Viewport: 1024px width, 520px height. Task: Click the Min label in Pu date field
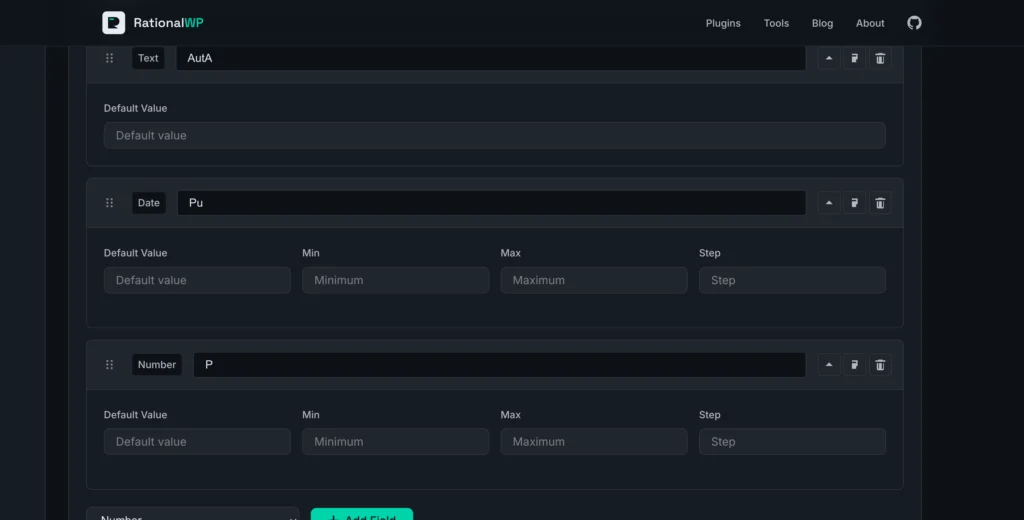pyautogui.click(x=311, y=253)
